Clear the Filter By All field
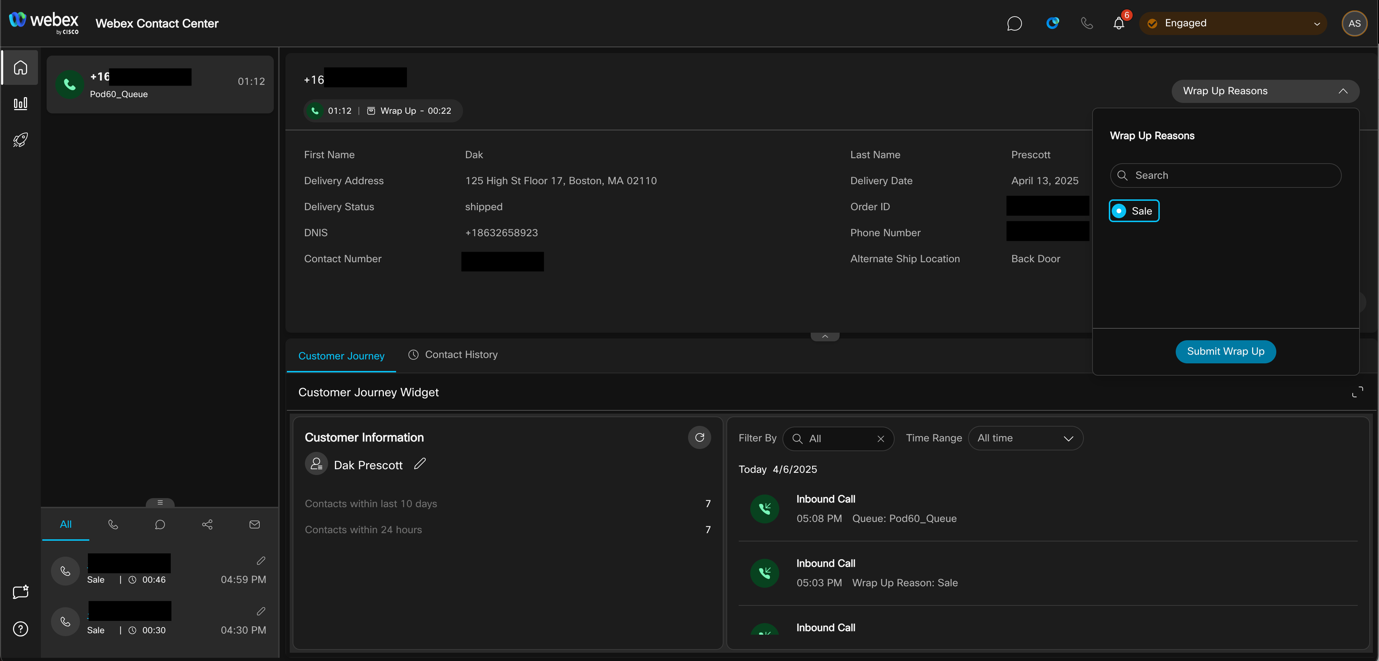 [880, 439]
